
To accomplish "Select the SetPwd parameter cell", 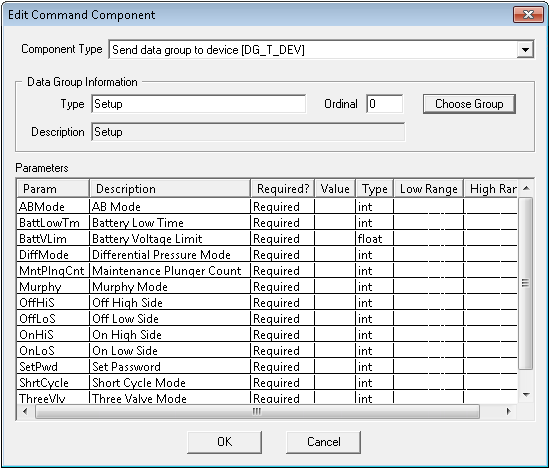I will coord(53,367).
